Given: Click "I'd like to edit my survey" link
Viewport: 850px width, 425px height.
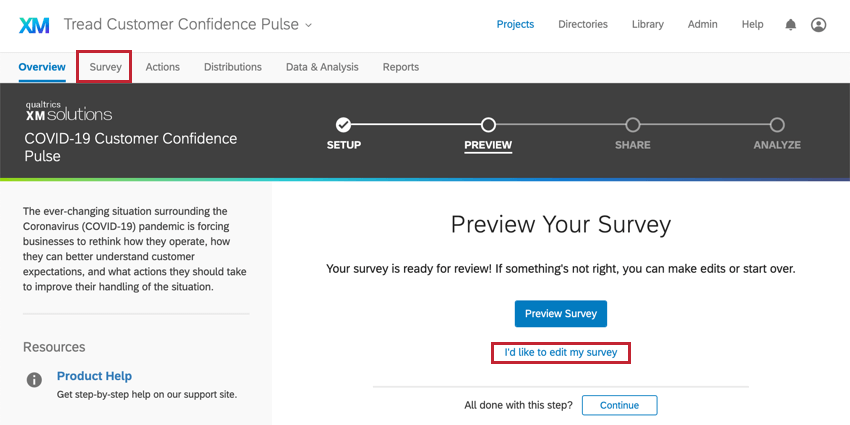Looking at the screenshot, I should tap(561, 352).
